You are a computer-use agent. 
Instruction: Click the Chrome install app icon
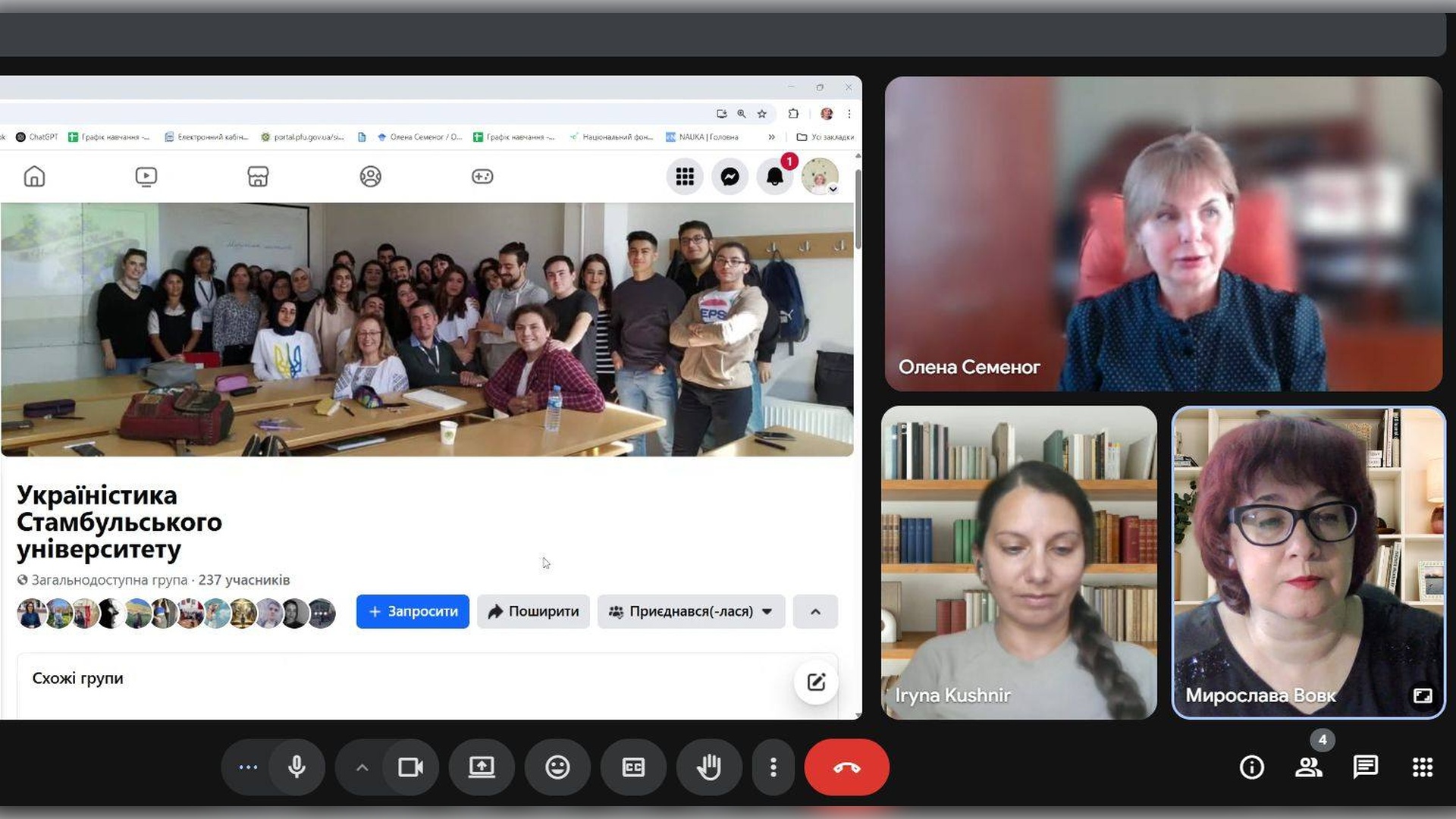coord(721,114)
